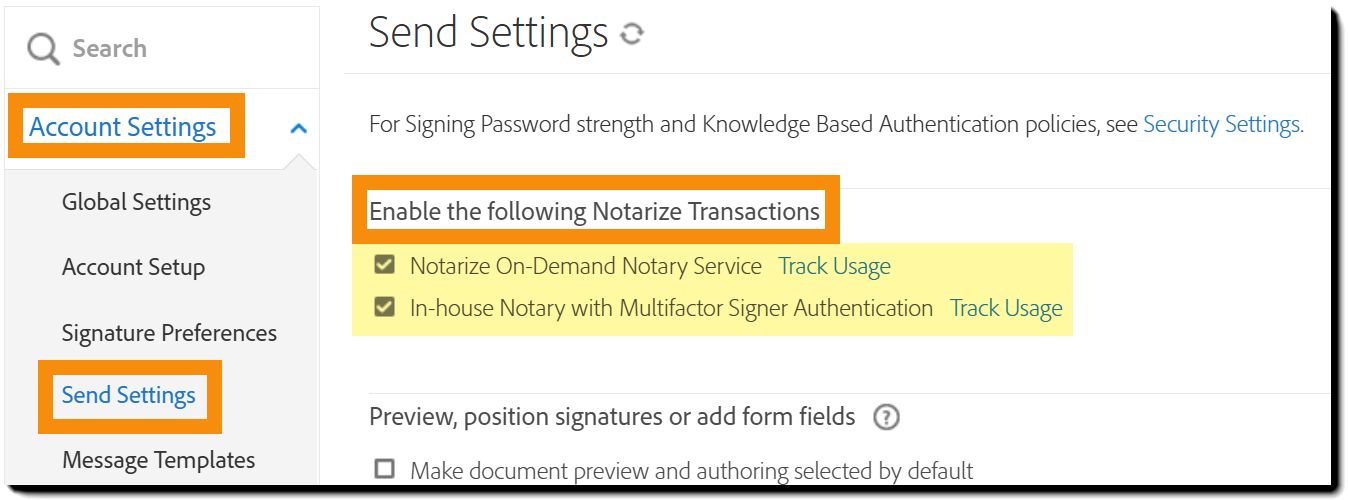Click the Send Settings page heading
1348x500 pixels.
[x=488, y=33]
